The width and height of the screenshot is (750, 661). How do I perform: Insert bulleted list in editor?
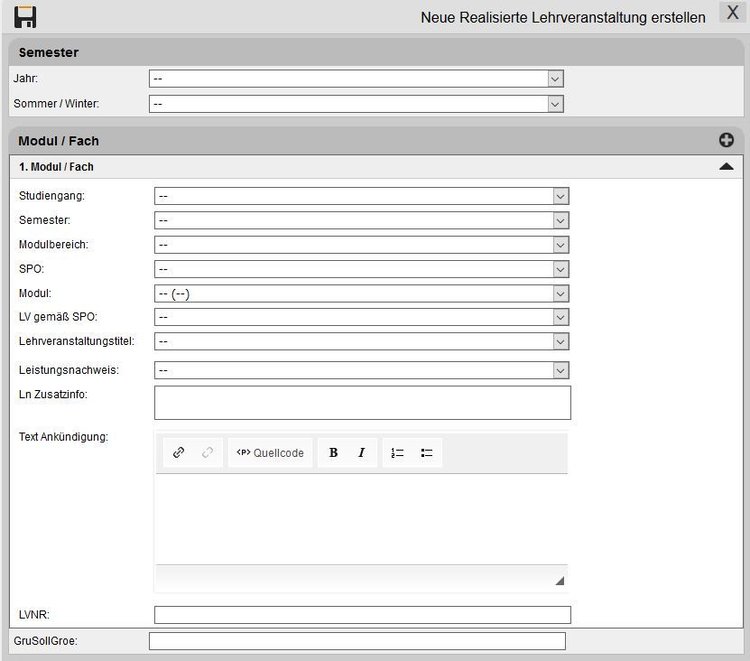[427, 453]
